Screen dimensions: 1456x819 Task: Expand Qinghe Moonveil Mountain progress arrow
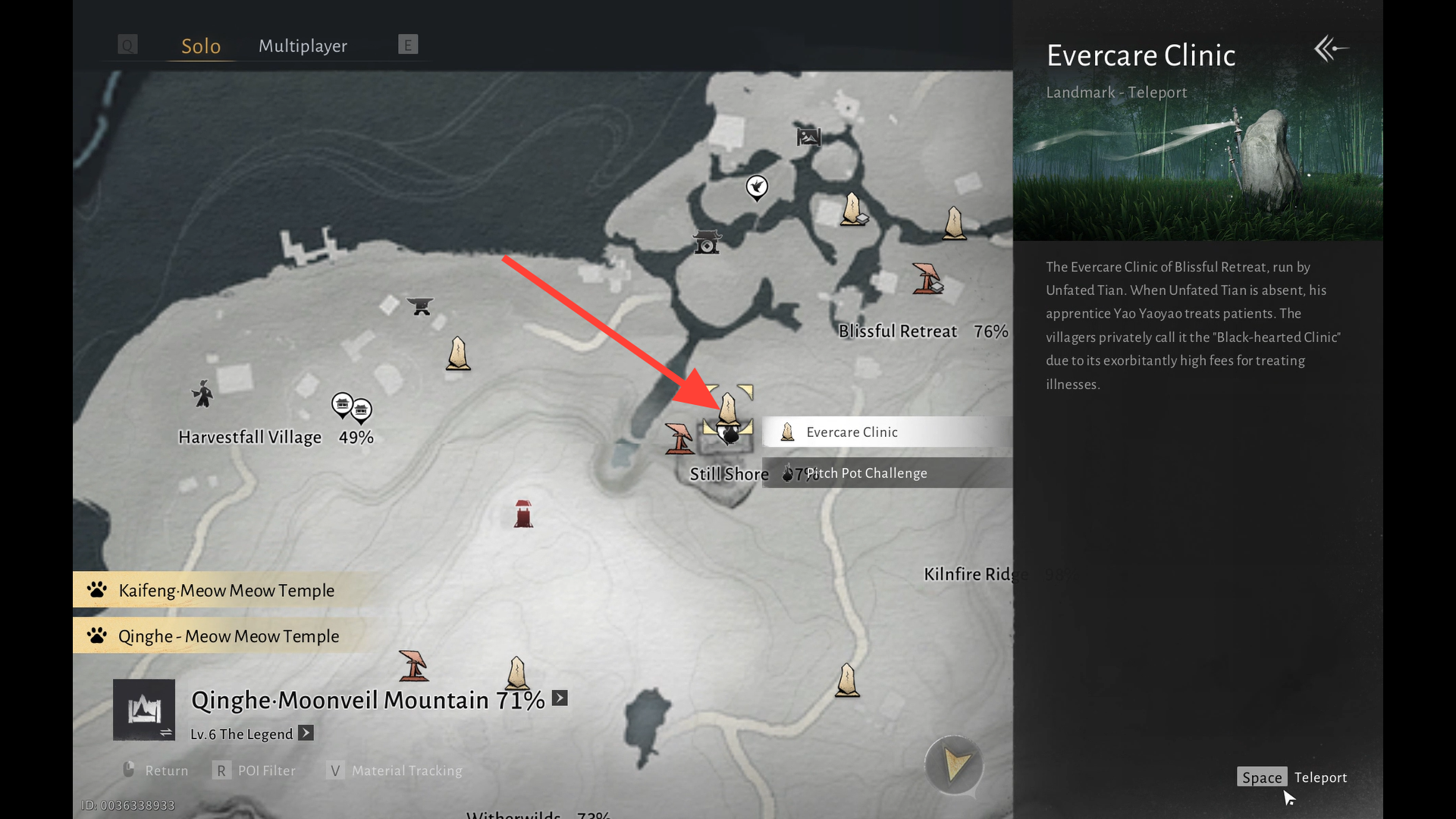(560, 698)
